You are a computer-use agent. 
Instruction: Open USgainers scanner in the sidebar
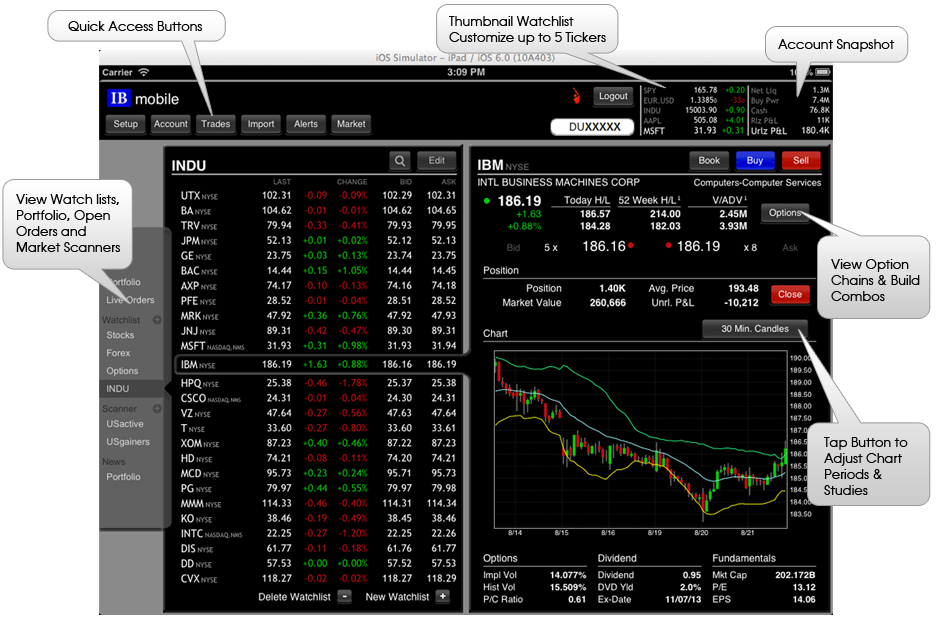point(128,442)
